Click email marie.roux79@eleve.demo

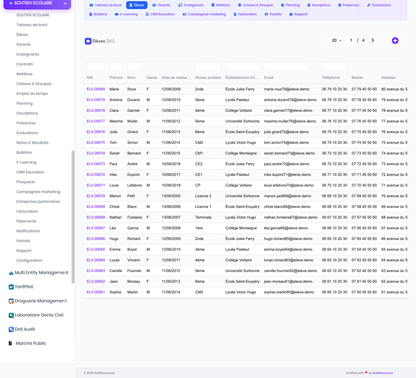tap(287, 89)
